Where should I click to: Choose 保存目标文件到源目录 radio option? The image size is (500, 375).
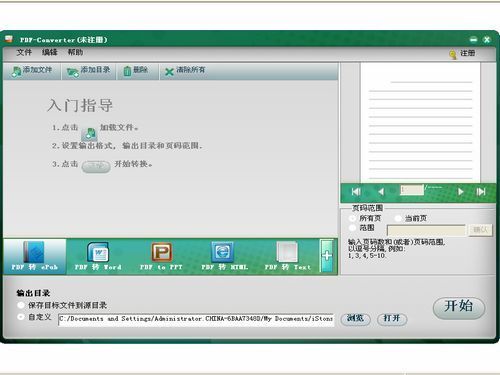point(21,305)
